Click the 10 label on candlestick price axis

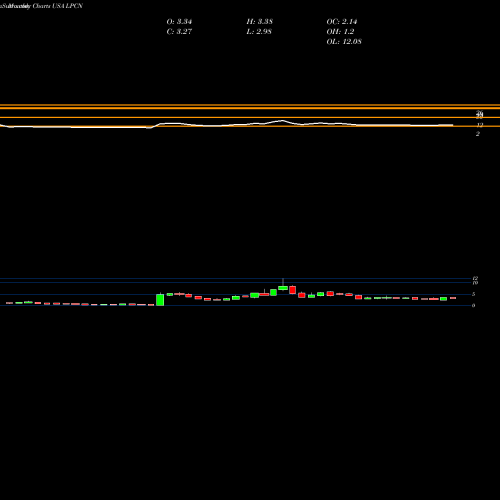(x=475, y=283)
